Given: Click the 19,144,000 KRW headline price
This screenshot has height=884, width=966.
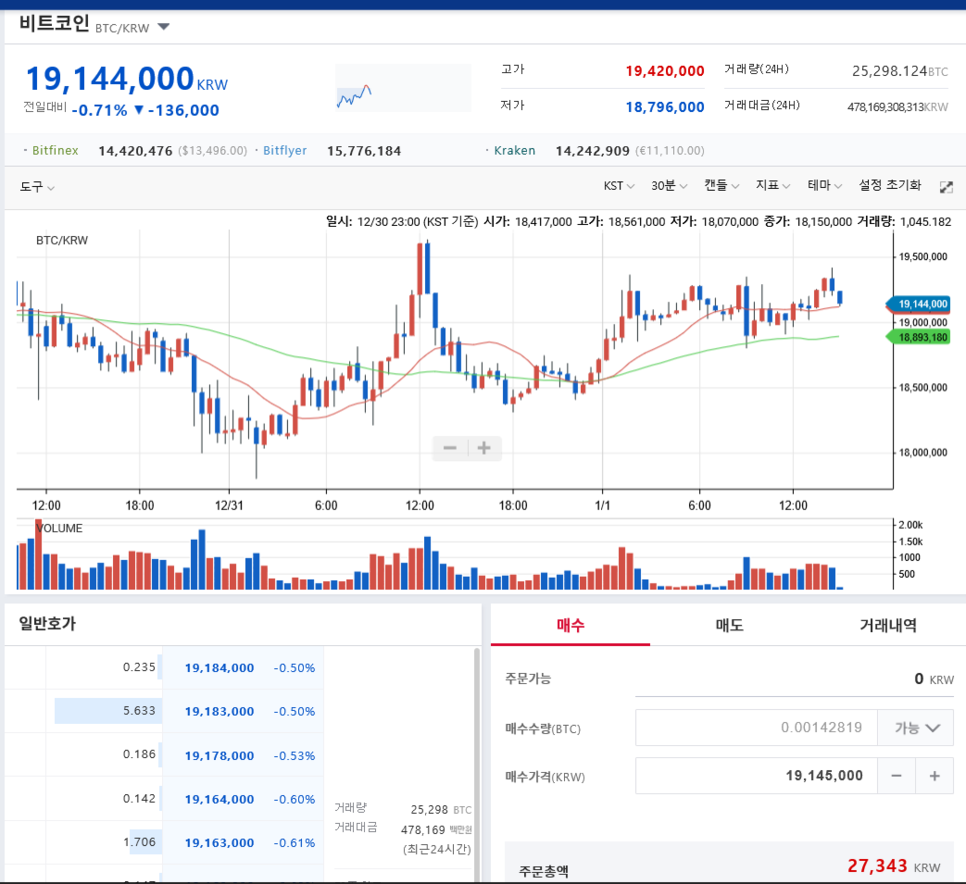Looking at the screenshot, I should coord(127,79).
